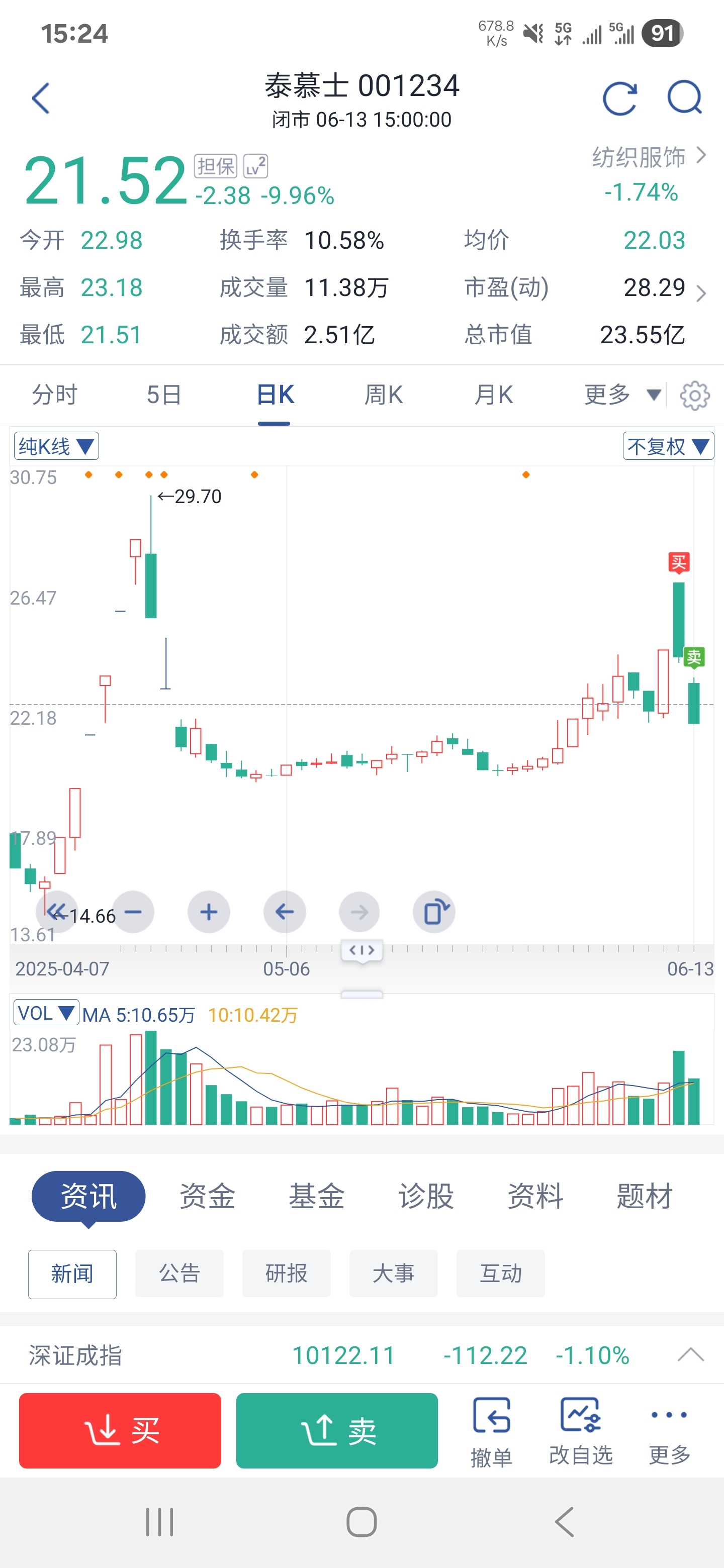Select the 资金 section tab
Screen dimensions: 724x1568
point(207,1196)
